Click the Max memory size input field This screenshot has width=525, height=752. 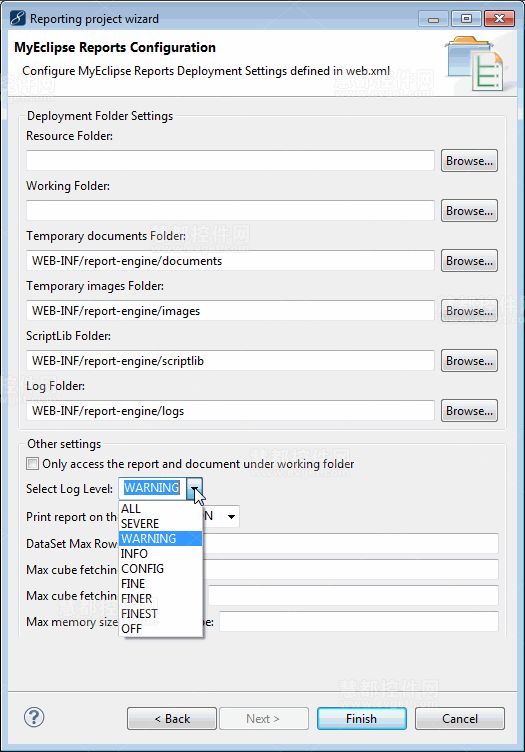[359, 622]
